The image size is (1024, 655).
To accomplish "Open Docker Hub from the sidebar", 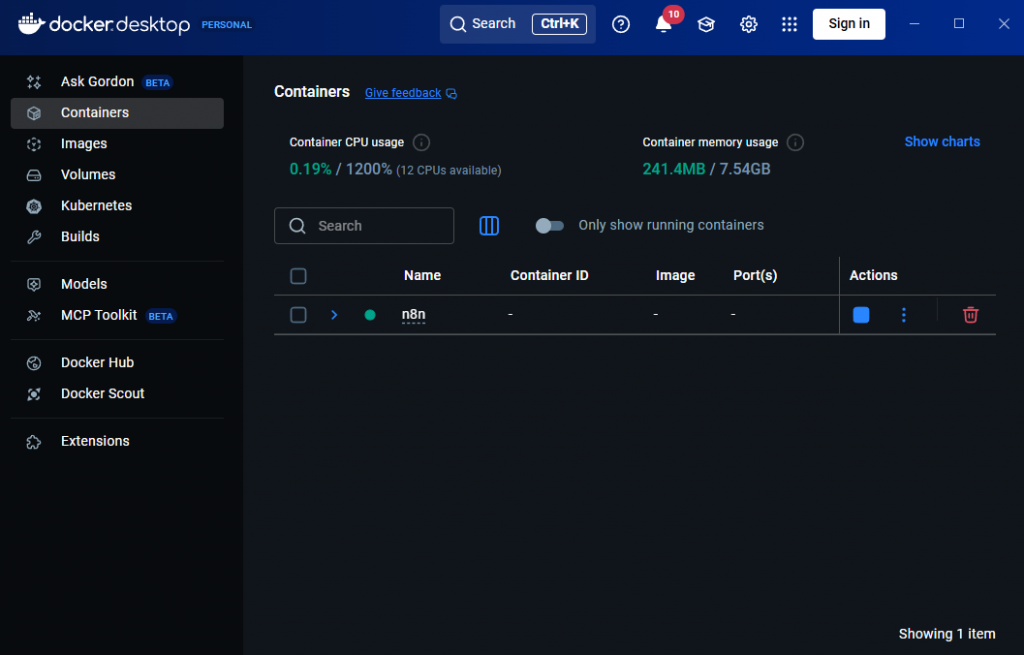I will pyautogui.click(x=117, y=362).
